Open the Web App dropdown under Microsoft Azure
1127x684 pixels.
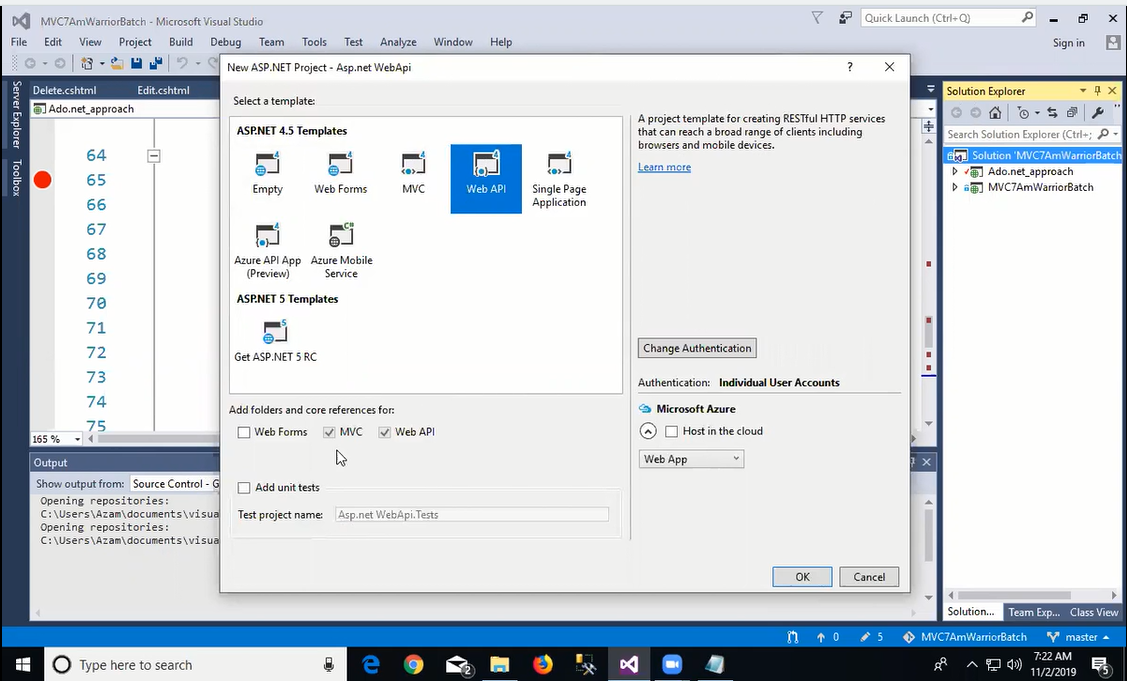point(691,459)
